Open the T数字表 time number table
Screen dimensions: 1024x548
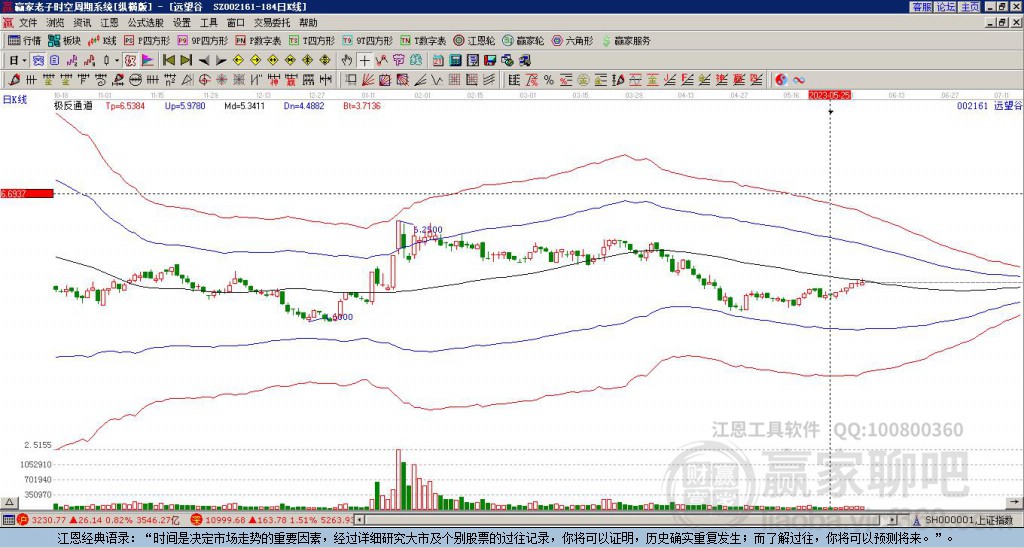(x=423, y=40)
